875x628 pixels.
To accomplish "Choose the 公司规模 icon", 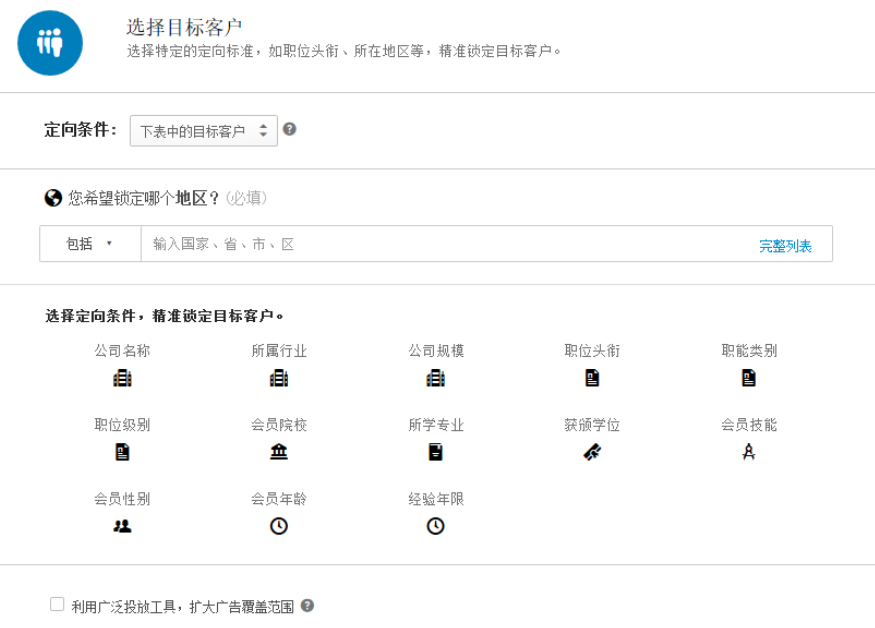I will click(x=435, y=378).
